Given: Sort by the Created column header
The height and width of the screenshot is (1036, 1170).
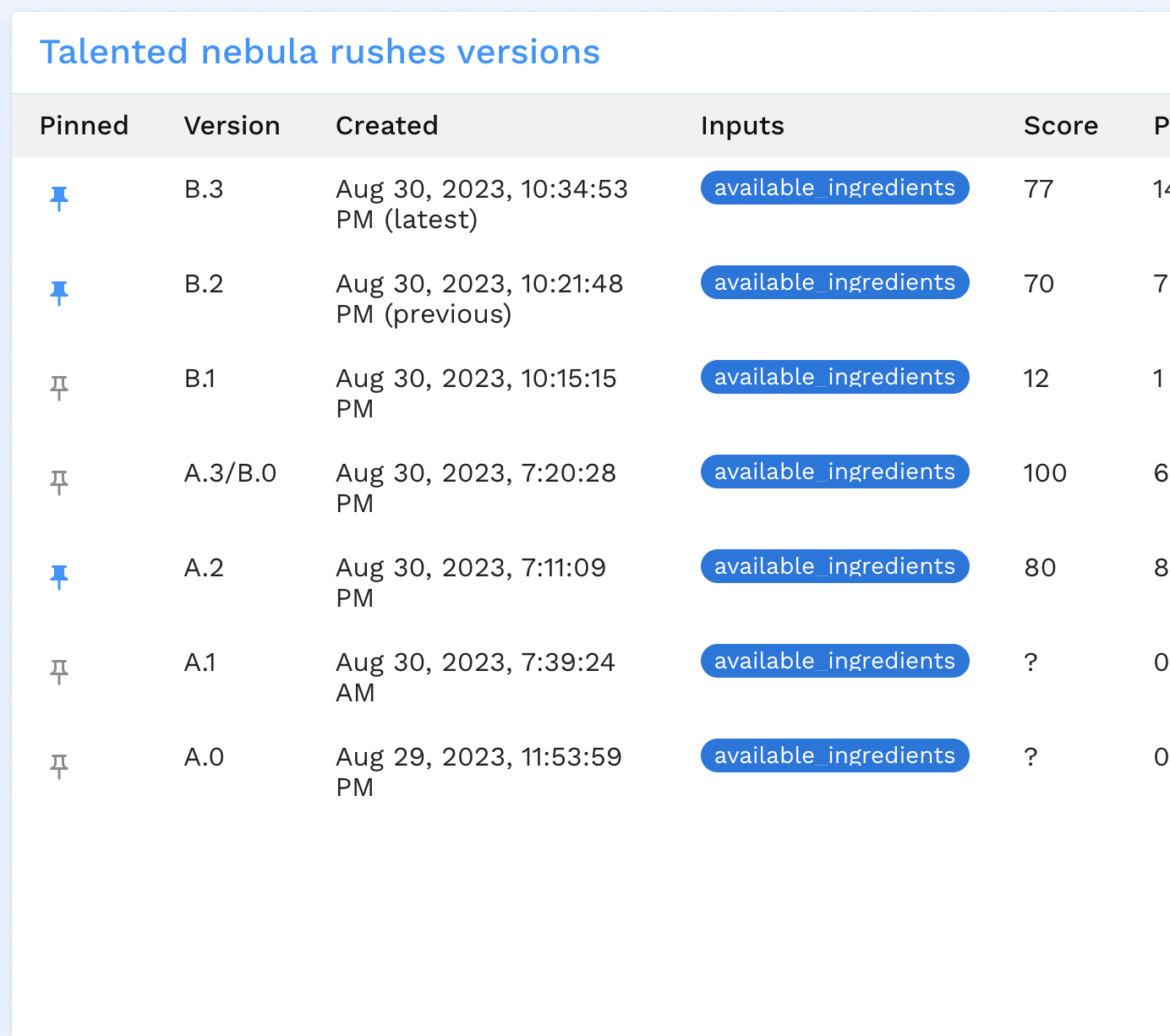Looking at the screenshot, I should tap(386, 126).
